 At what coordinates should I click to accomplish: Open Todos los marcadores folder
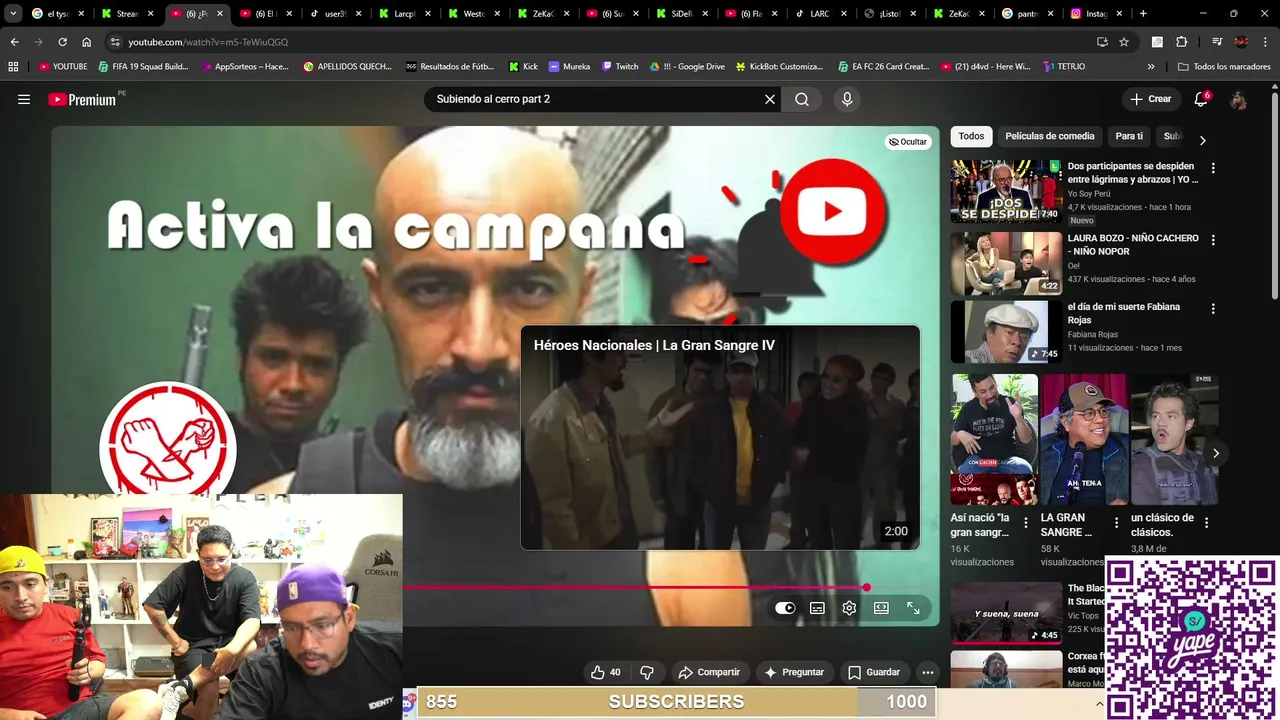pos(1224,67)
